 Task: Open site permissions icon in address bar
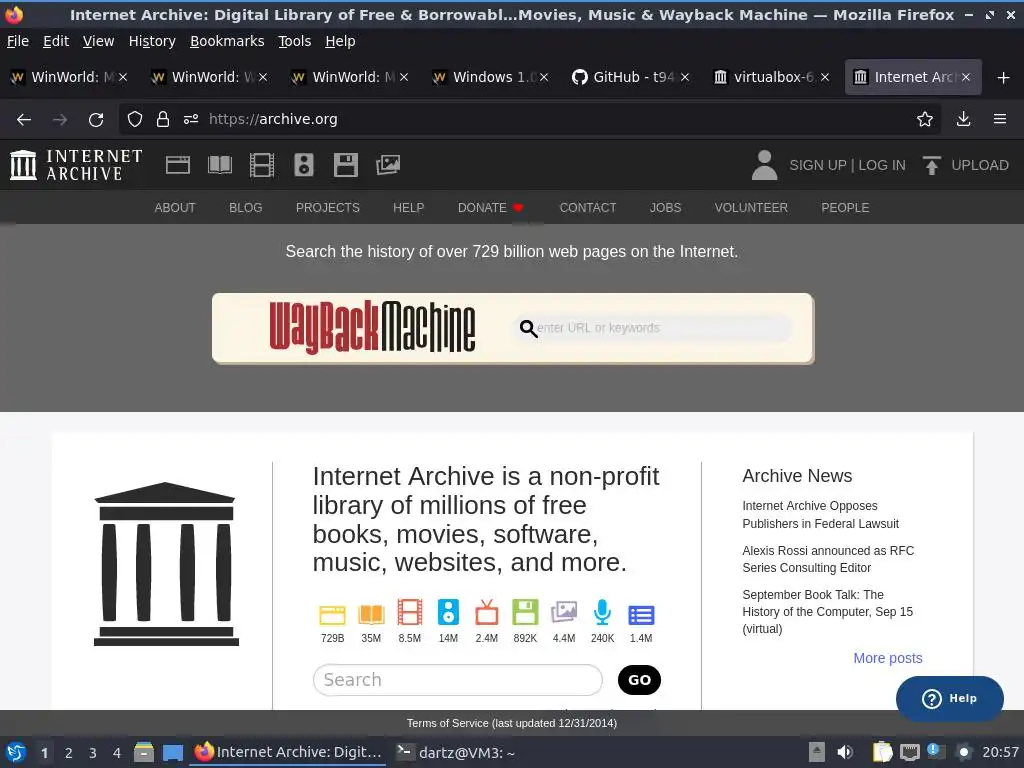191,119
